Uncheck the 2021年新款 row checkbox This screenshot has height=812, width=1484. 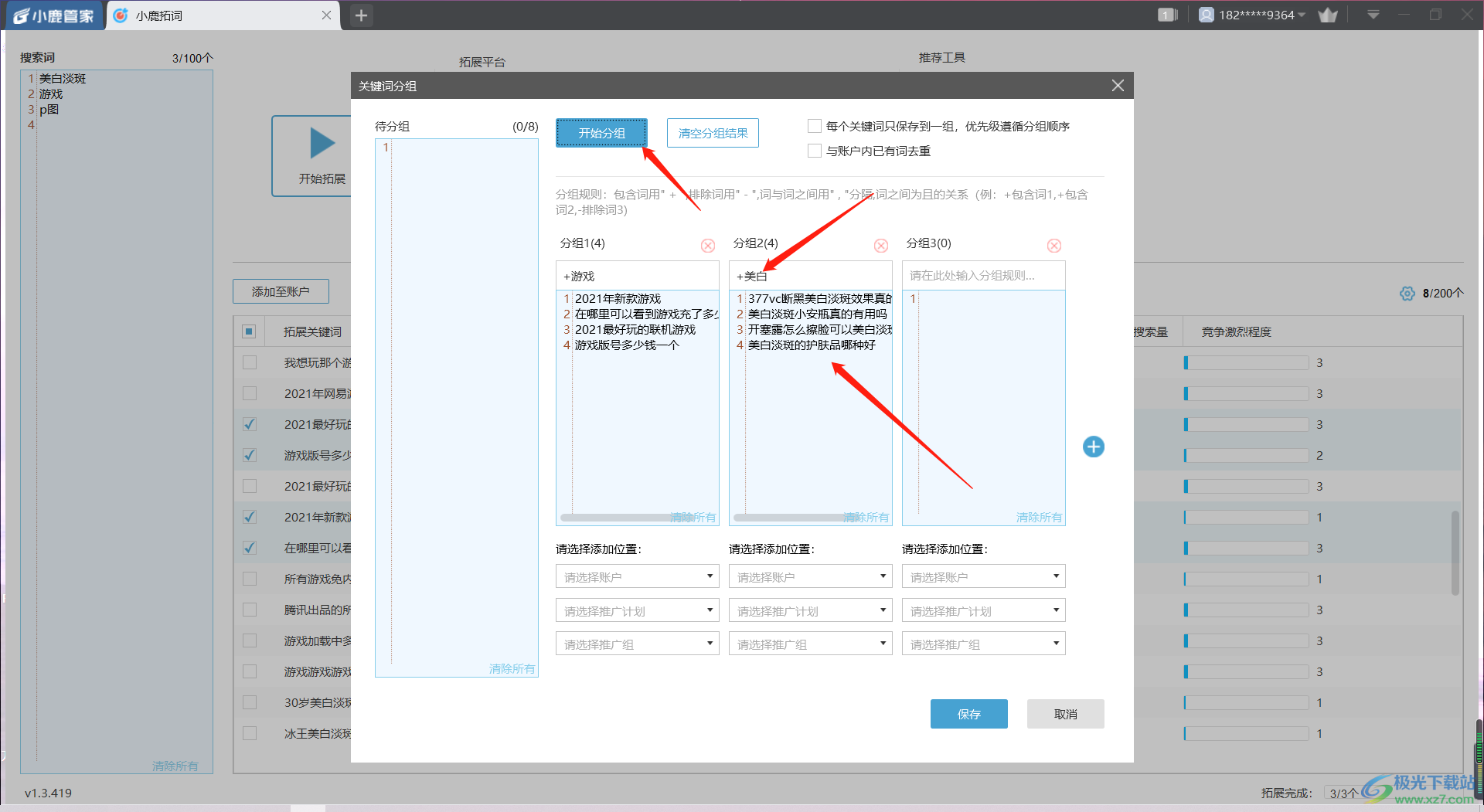pos(249,517)
